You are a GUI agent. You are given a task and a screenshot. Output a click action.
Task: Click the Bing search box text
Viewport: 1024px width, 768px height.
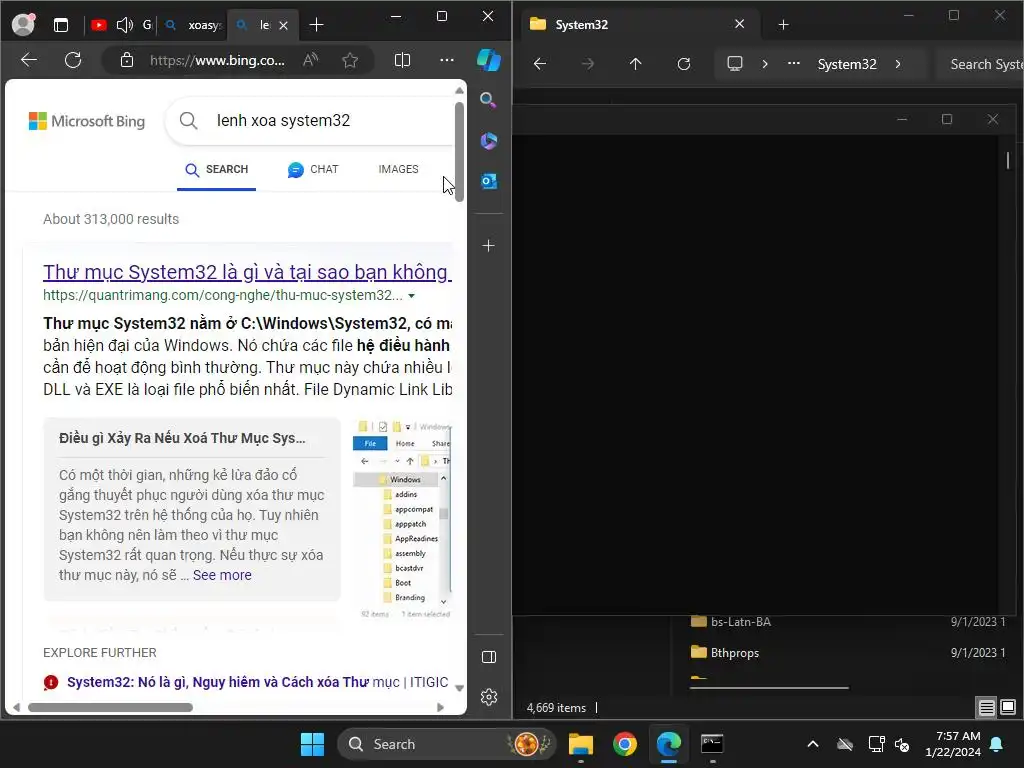pos(283,120)
